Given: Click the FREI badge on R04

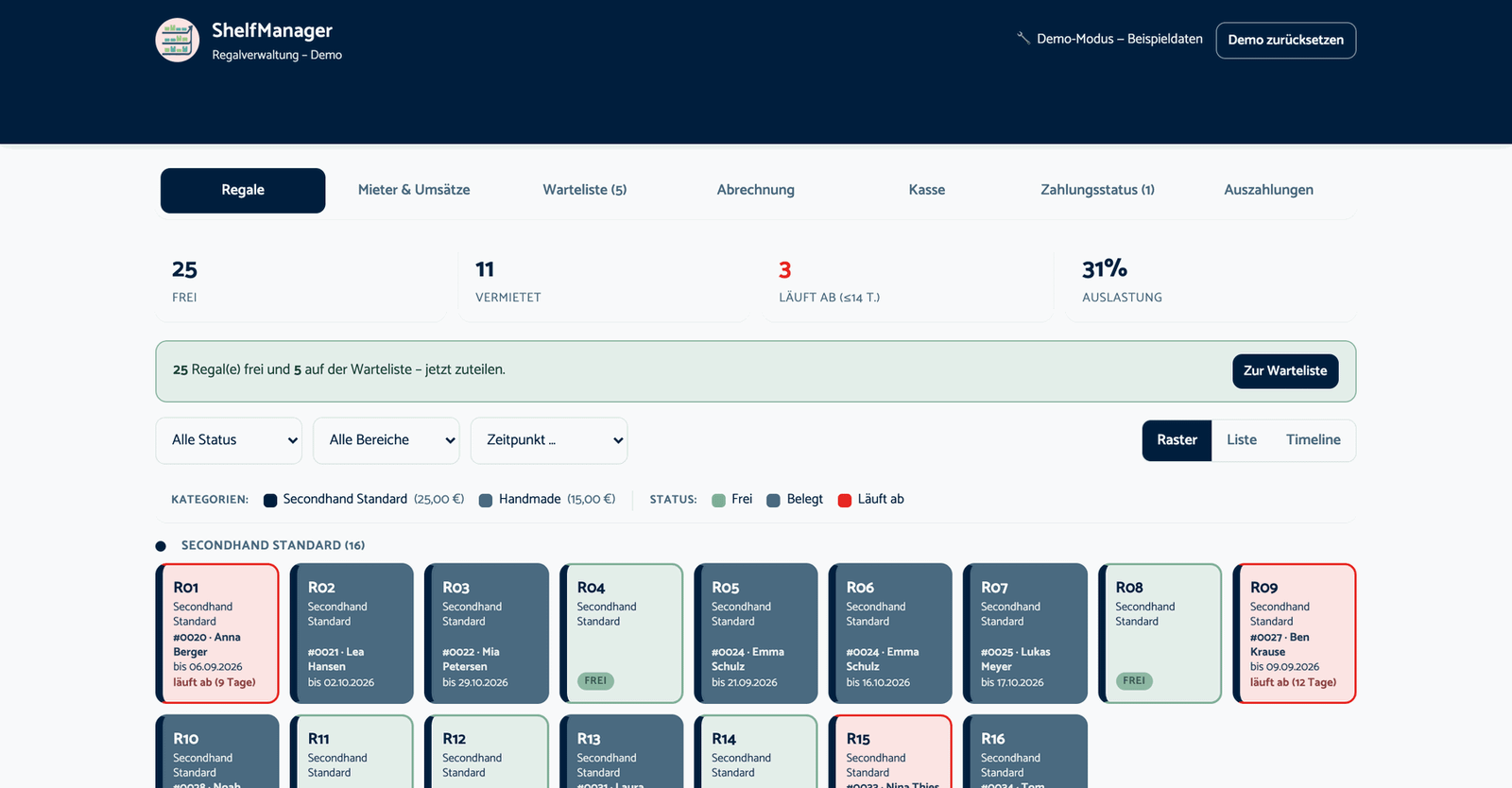Looking at the screenshot, I should [595, 681].
